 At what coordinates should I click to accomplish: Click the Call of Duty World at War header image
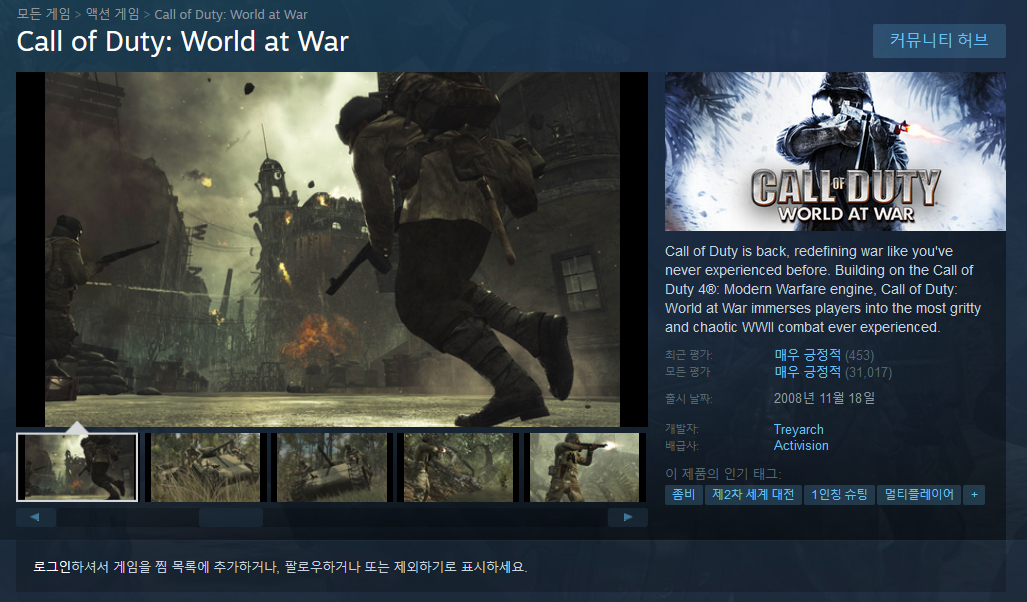pos(835,151)
